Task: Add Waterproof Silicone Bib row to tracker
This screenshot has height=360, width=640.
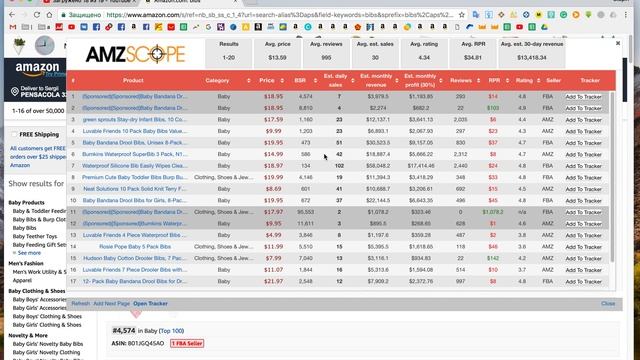Action: coord(584,166)
